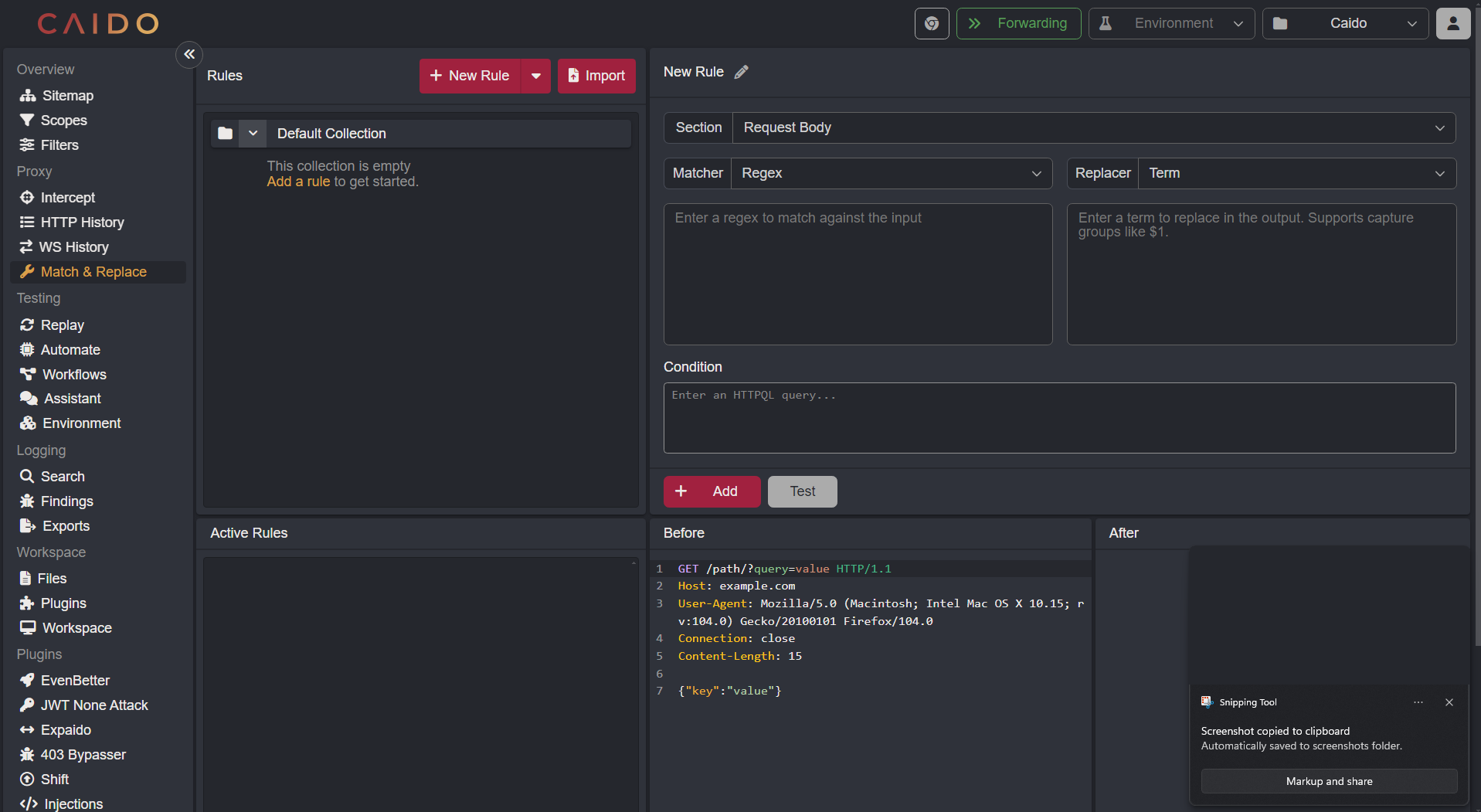Click the CAIDO logo
This screenshot has width=1481, height=812.
click(98, 24)
